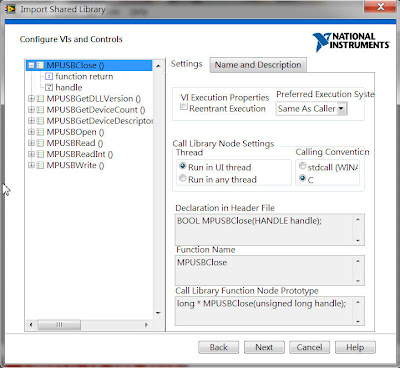The image size is (400, 368).
Task: Choose the C calling convention
Action: pos(302,178)
